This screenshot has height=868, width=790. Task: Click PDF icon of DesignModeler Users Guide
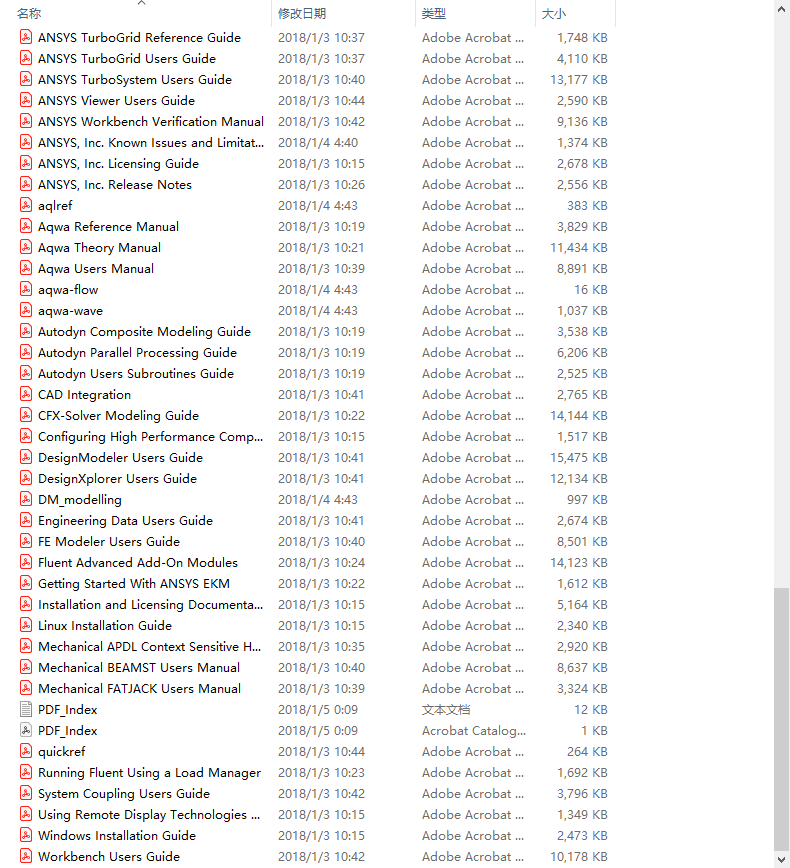pos(26,458)
